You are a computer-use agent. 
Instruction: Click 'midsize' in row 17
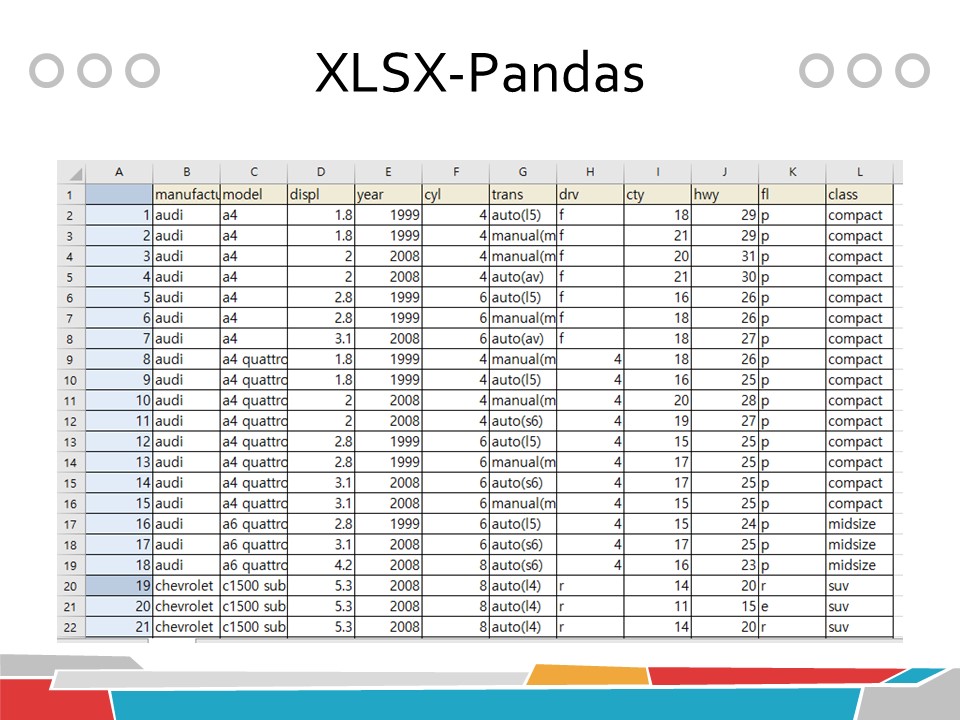point(860,524)
